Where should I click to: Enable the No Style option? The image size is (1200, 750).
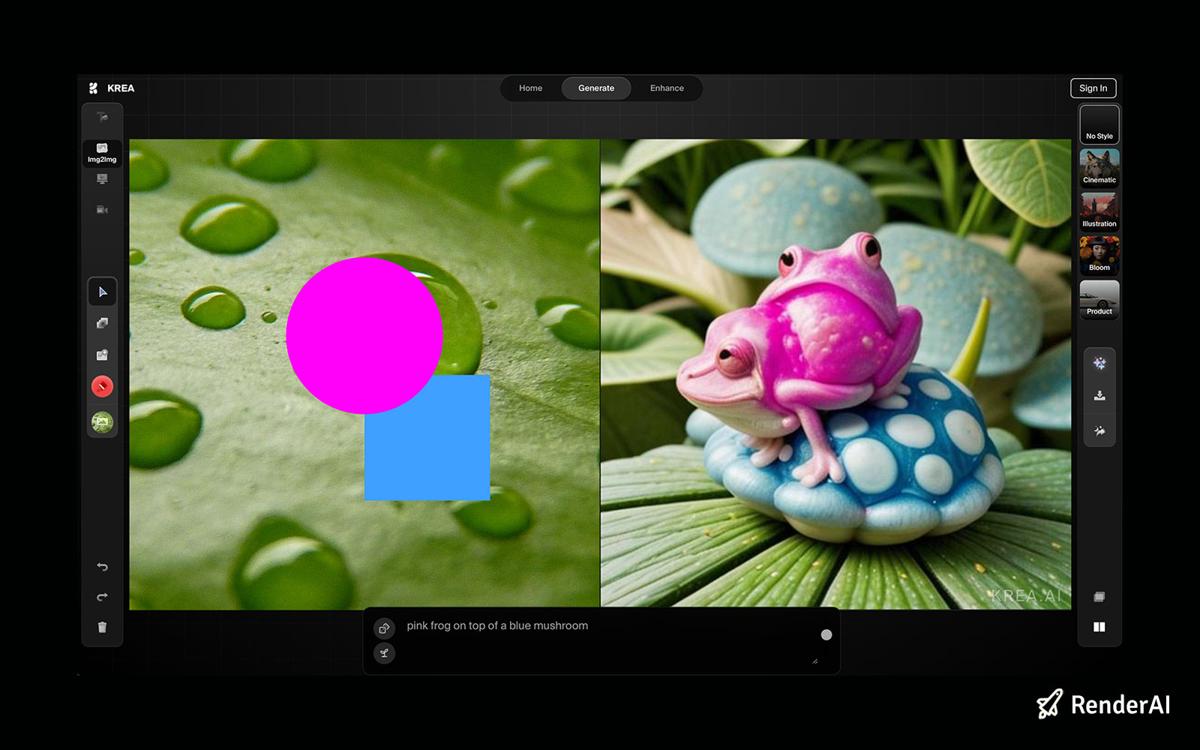pyautogui.click(x=1098, y=125)
